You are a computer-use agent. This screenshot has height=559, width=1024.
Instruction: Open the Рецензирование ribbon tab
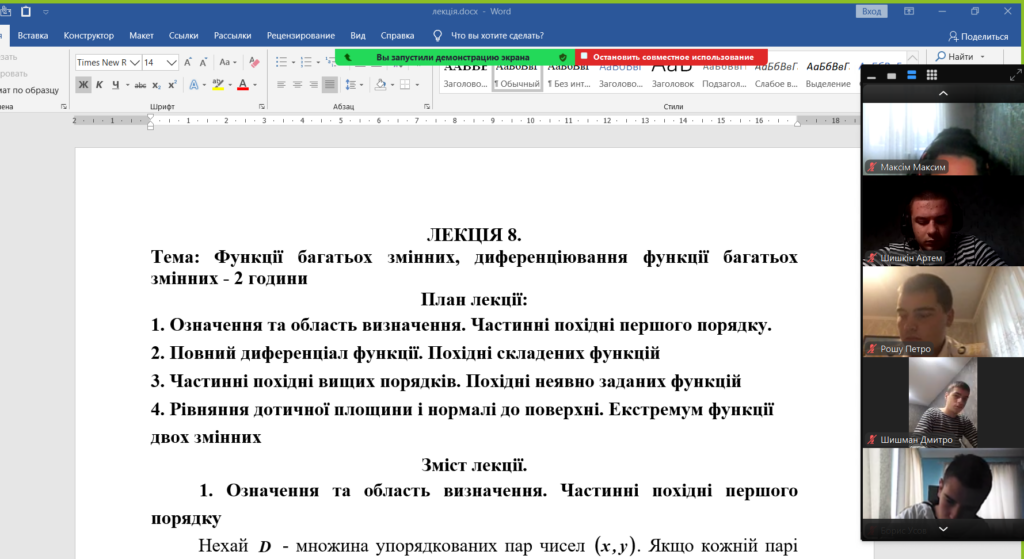pyautogui.click(x=300, y=36)
